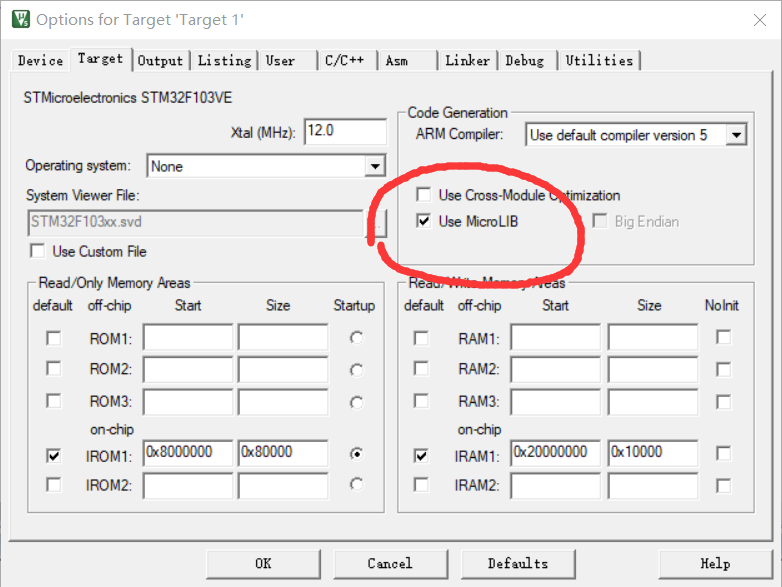This screenshot has height=587, width=782.
Task: Go to the Linker tab
Action: pyautogui.click(x=467, y=60)
